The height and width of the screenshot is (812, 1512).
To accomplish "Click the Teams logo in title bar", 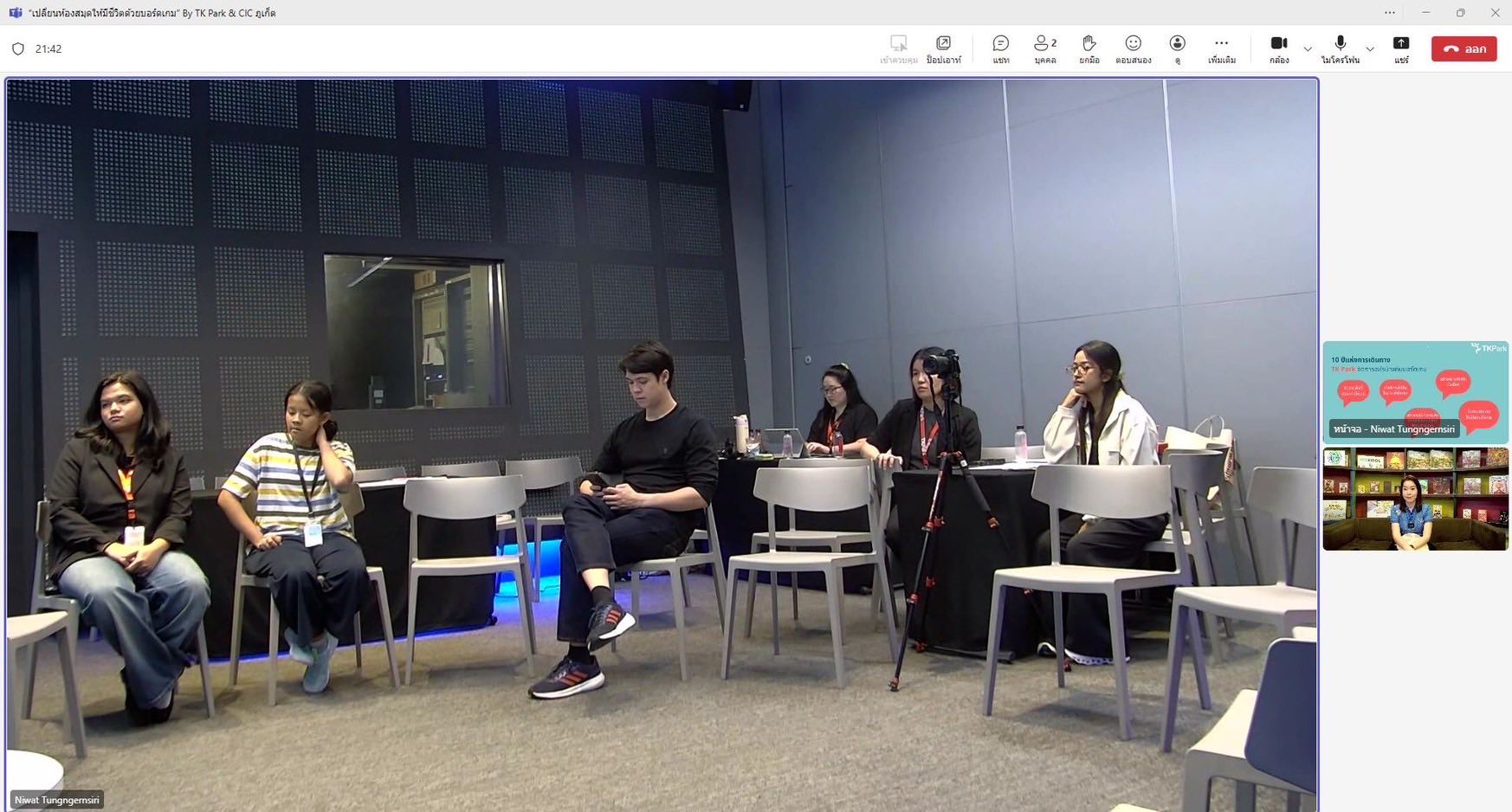I will 15,13.
